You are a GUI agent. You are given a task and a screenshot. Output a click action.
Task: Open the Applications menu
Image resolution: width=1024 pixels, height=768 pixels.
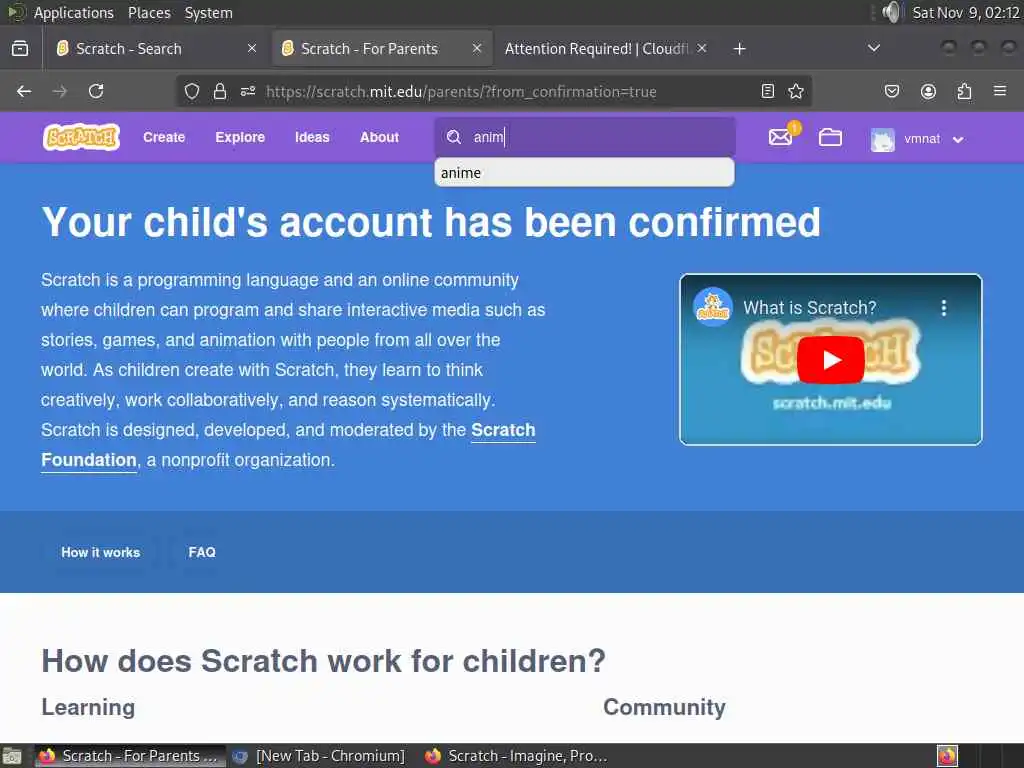[x=73, y=12]
